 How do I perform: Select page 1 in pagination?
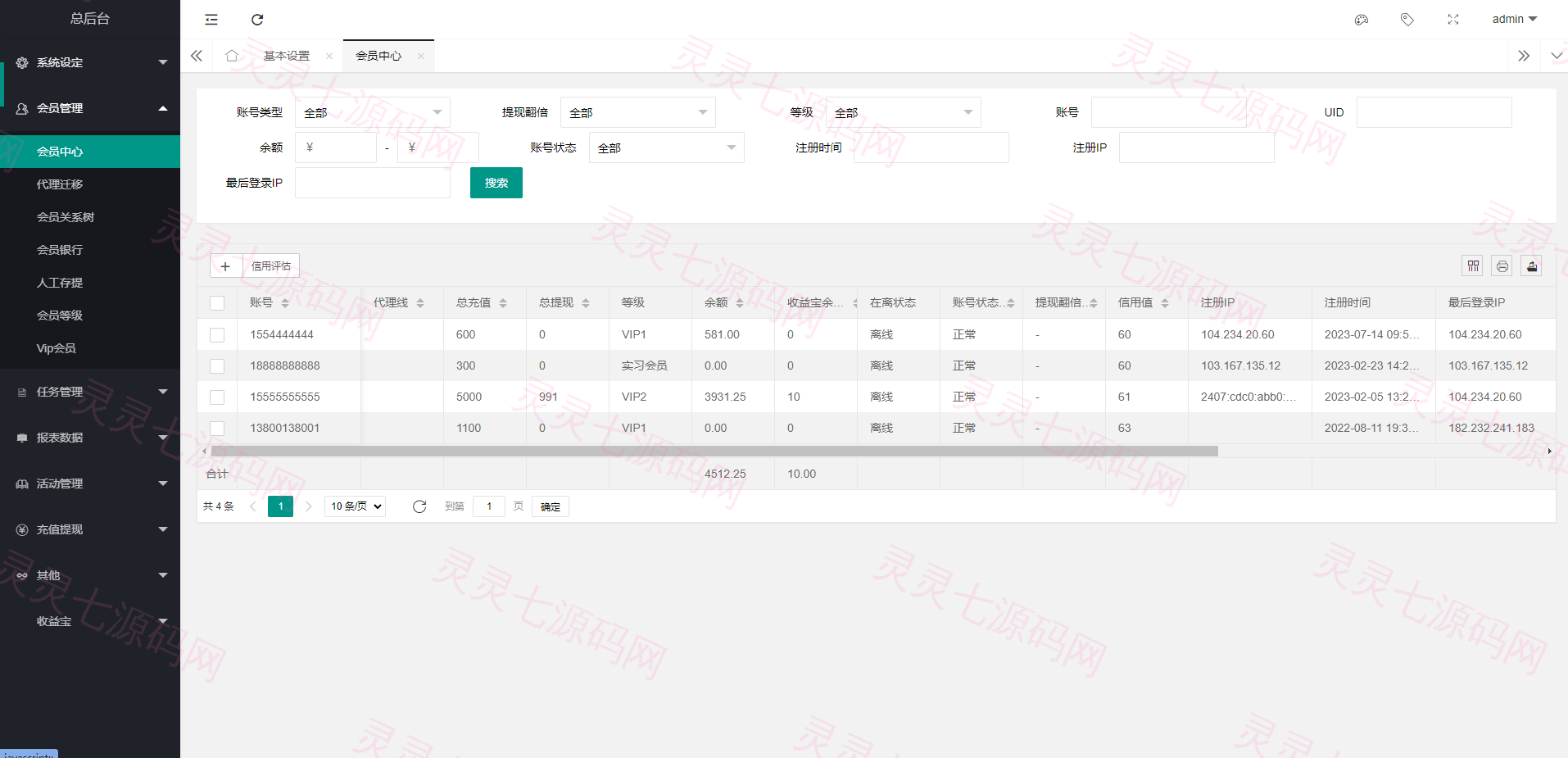(280, 506)
